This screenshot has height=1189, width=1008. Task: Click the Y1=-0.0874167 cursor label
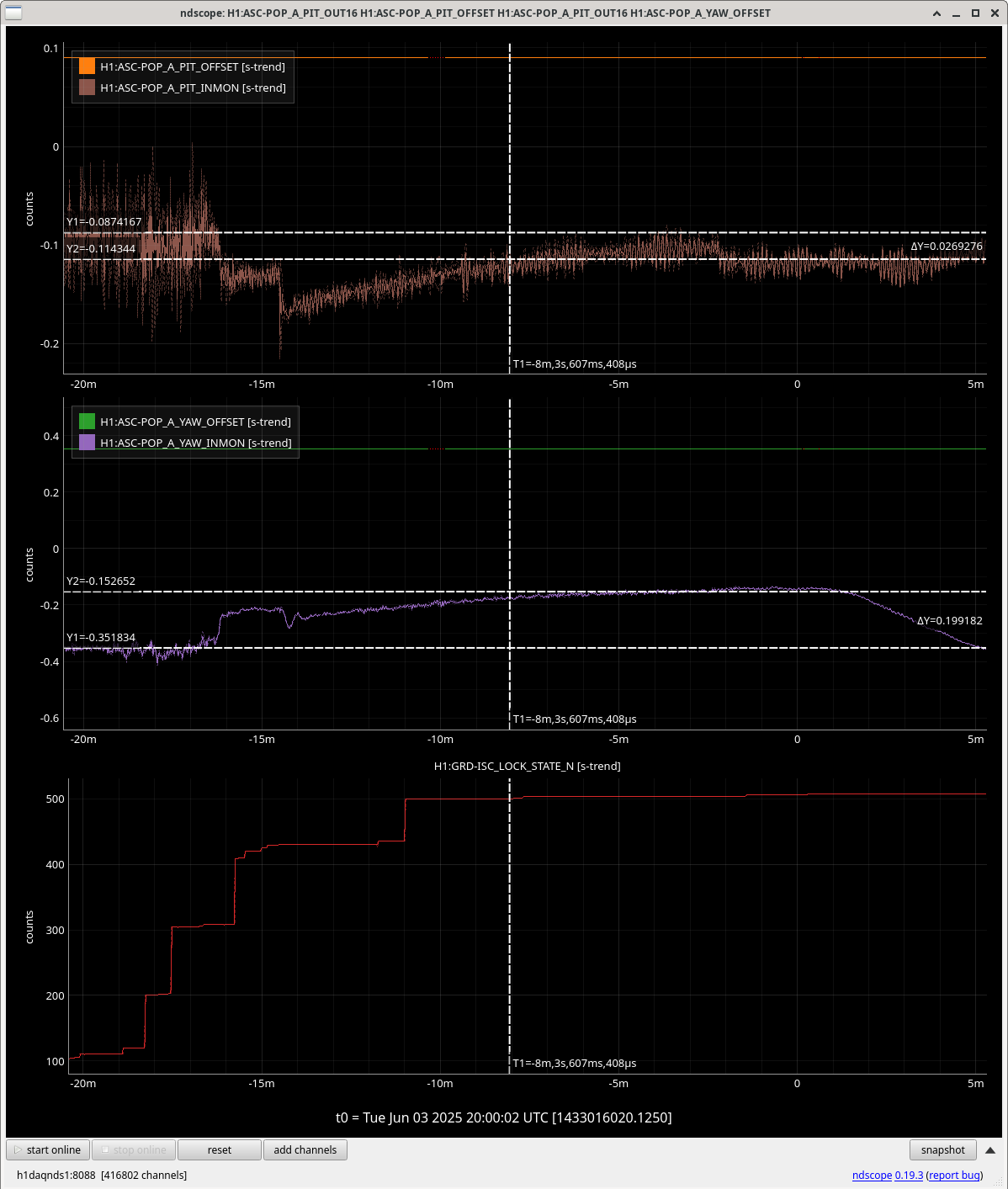coord(104,222)
